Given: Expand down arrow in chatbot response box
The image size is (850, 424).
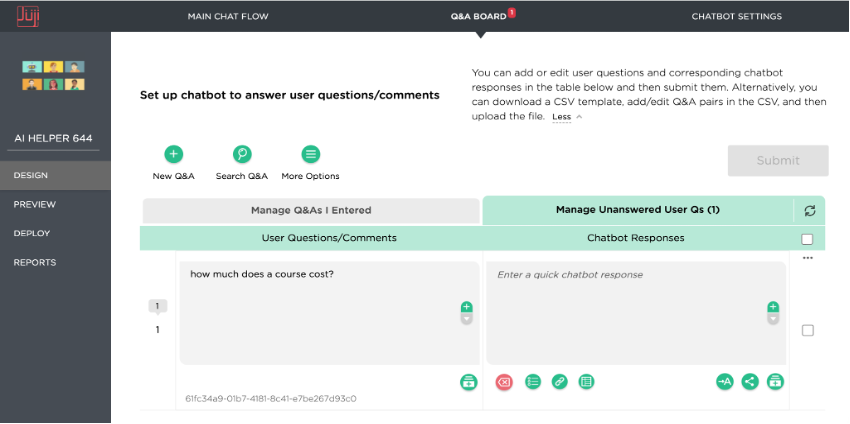Looking at the screenshot, I should tap(773, 319).
